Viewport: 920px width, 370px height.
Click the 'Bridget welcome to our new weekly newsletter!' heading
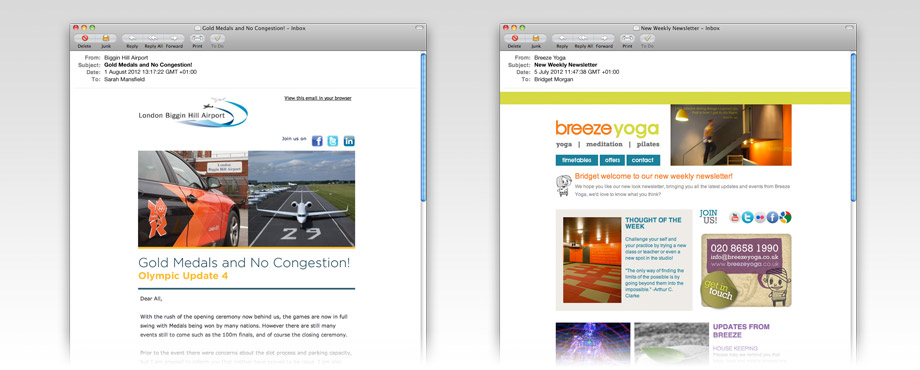pos(654,176)
